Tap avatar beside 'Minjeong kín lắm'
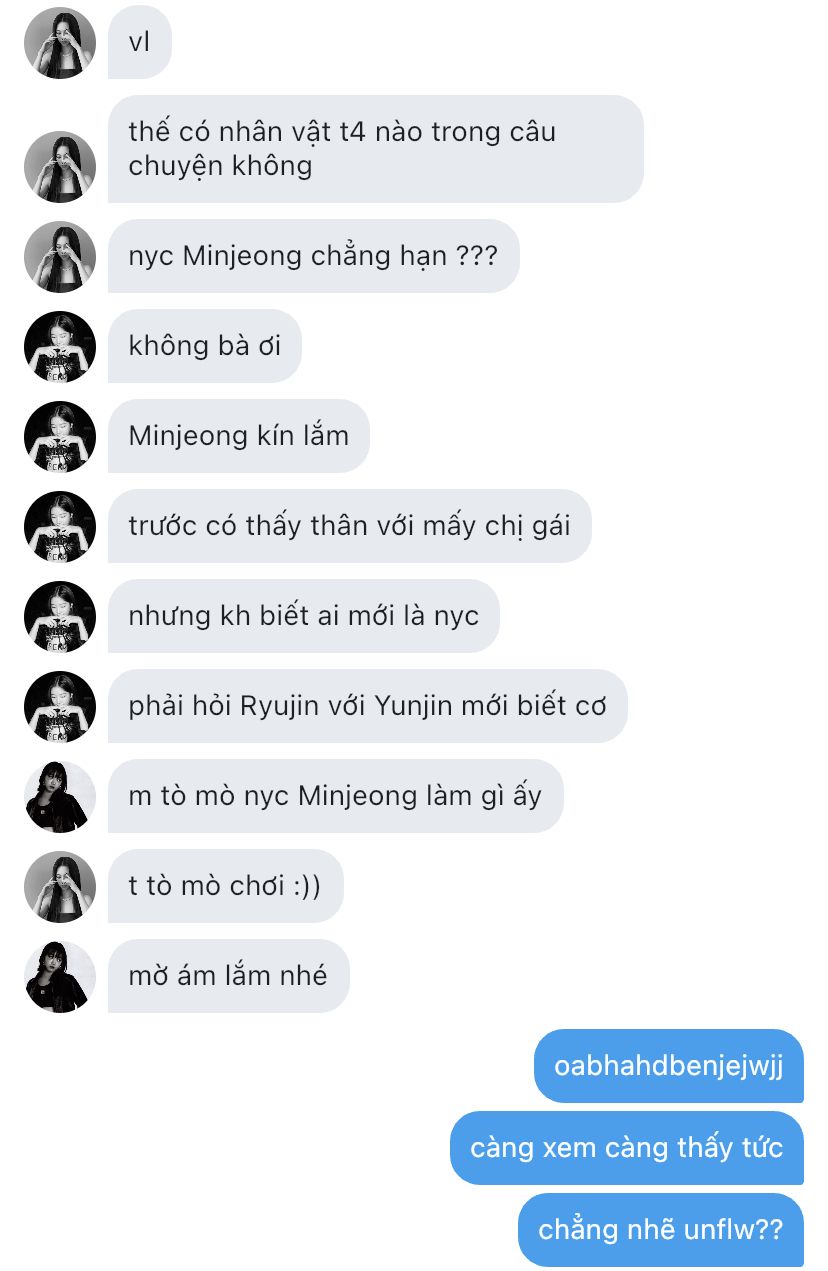Viewport: 828px width, 1271px height. 60,437
